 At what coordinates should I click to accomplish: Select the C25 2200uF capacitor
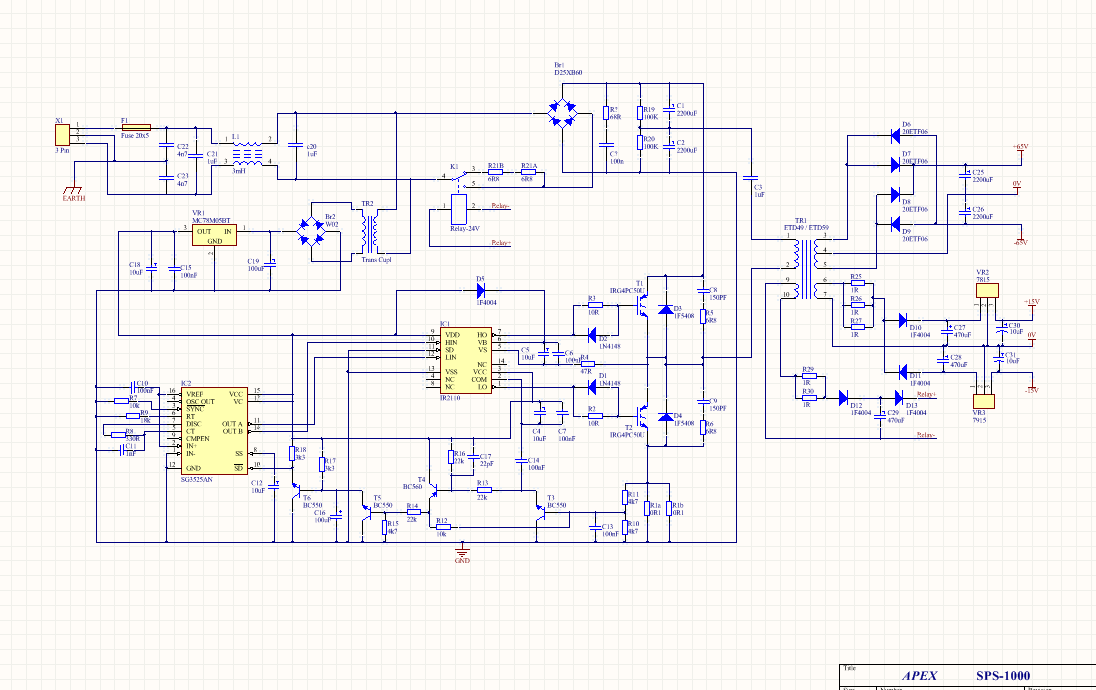[965, 175]
